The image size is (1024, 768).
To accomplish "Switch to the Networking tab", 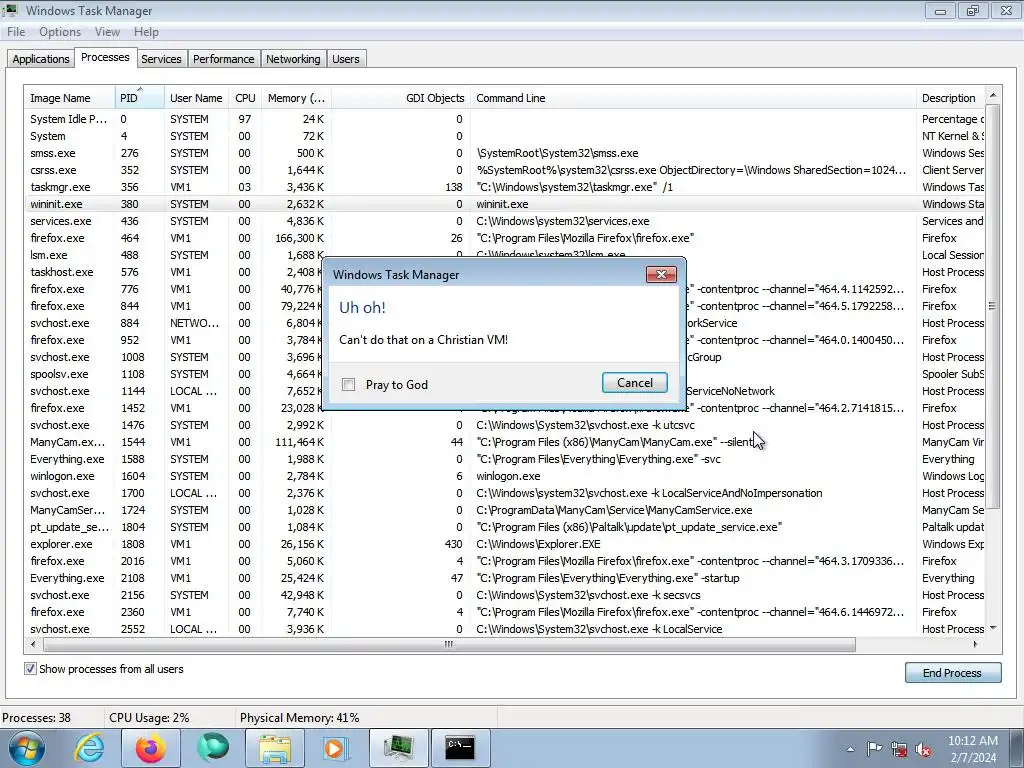I will click(x=293, y=59).
